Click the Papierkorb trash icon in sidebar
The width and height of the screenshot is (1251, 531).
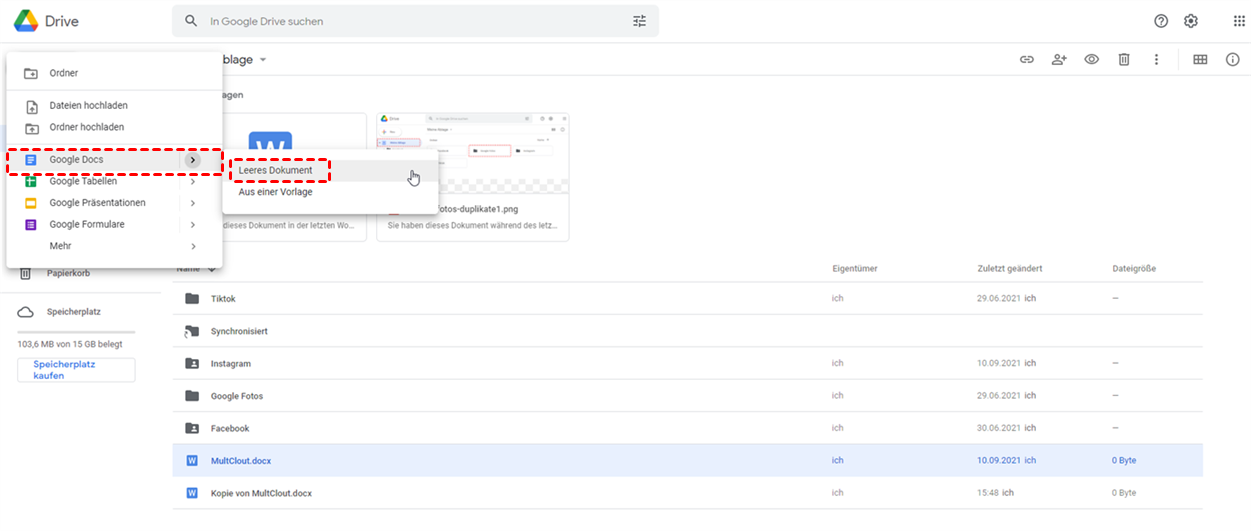[26, 274]
